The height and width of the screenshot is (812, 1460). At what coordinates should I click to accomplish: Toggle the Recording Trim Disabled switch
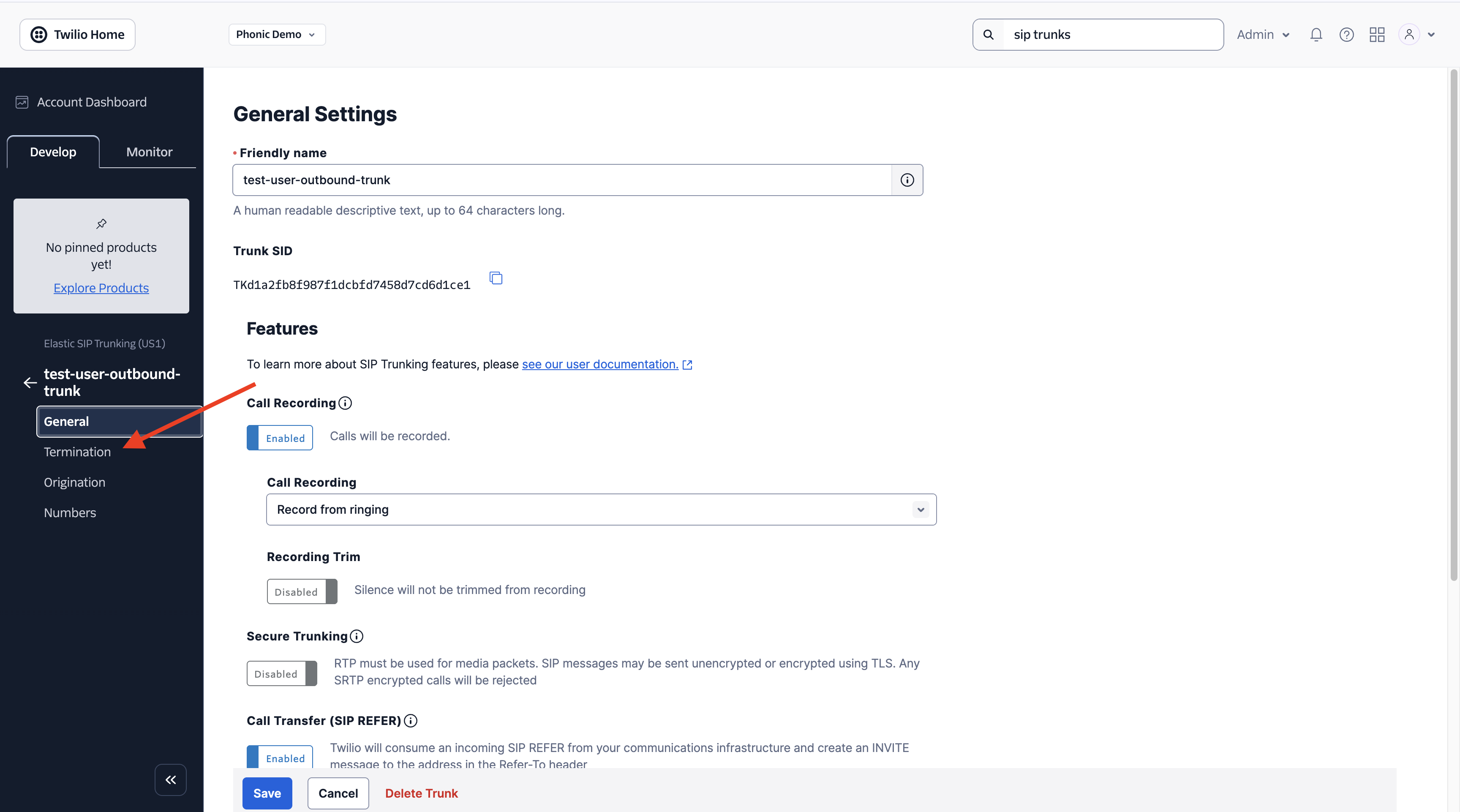coord(302,591)
